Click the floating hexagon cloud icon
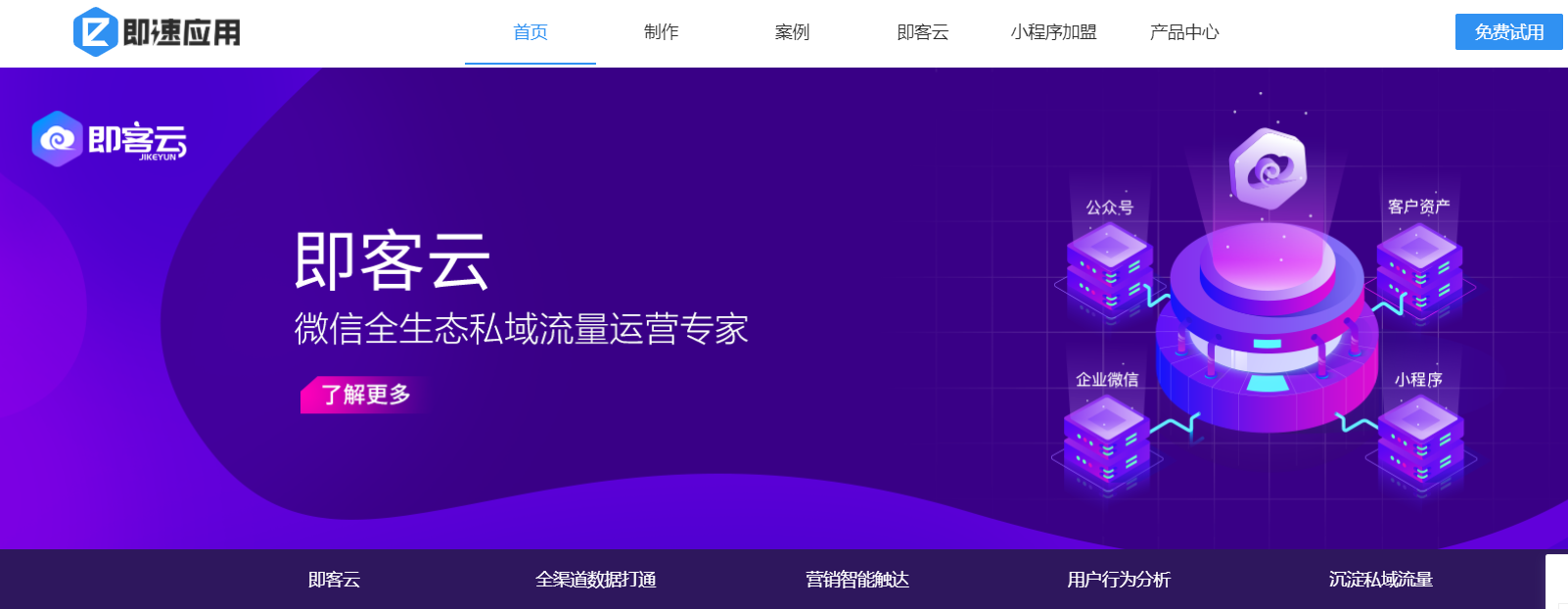The height and width of the screenshot is (609, 1568). (x=1268, y=168)
